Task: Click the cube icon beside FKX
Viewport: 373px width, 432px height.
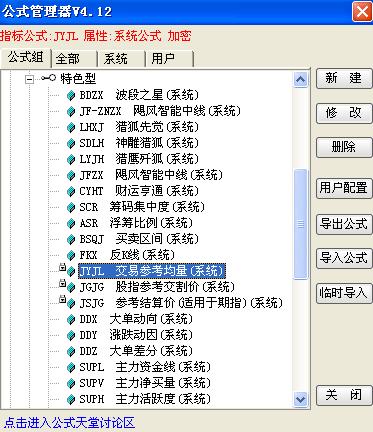Action: pos(71,256)
